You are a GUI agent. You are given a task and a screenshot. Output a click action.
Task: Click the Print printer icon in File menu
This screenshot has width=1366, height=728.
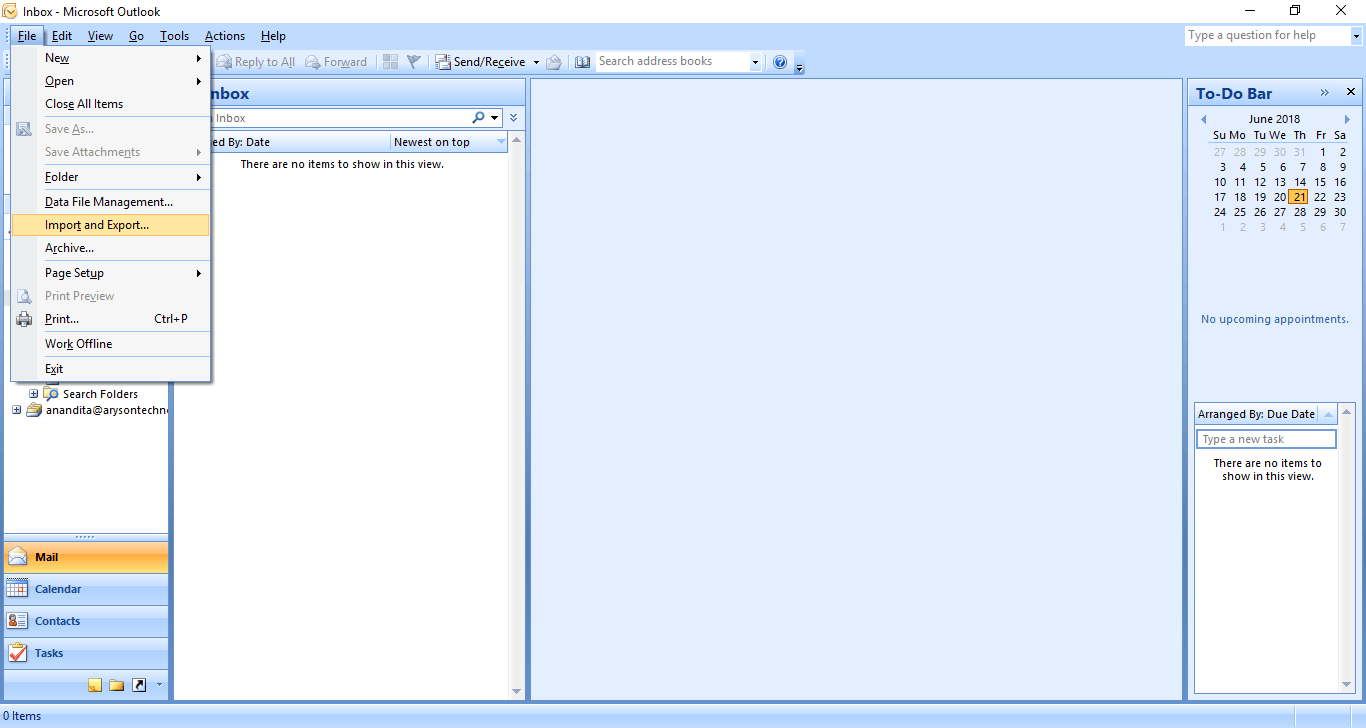25,320
